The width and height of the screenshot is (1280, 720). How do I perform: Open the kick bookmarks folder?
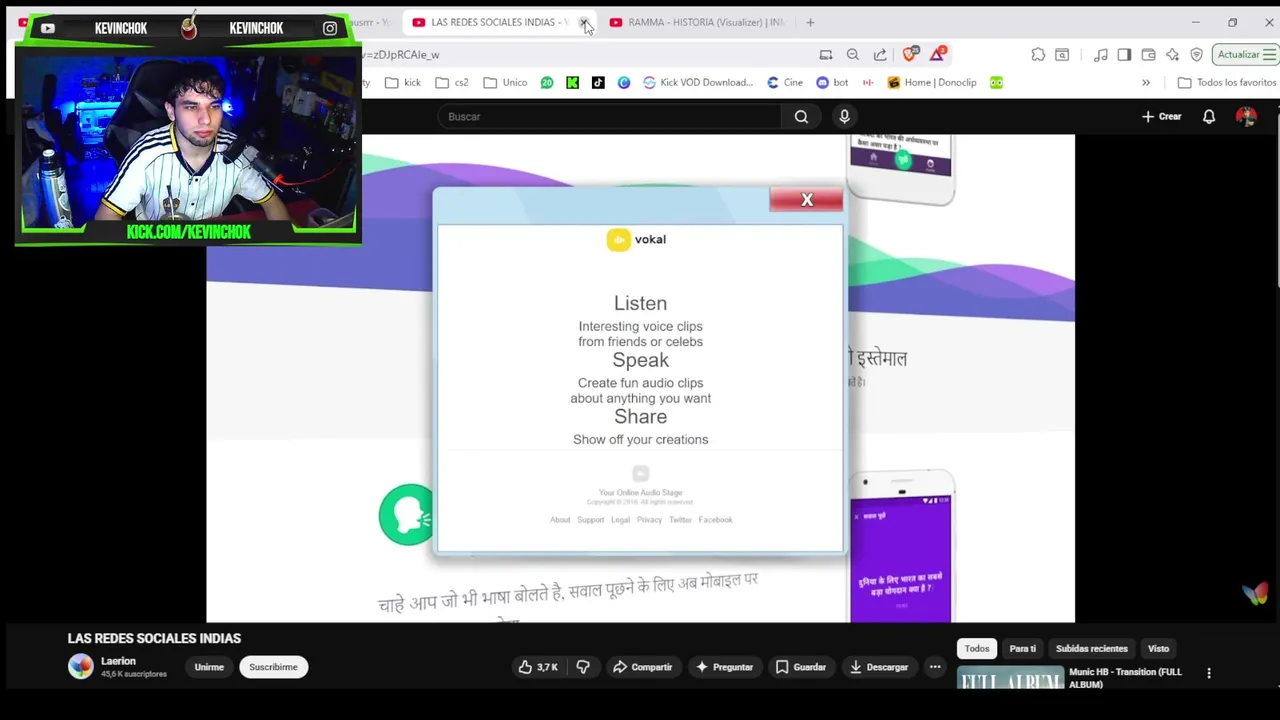coord(403,83)
